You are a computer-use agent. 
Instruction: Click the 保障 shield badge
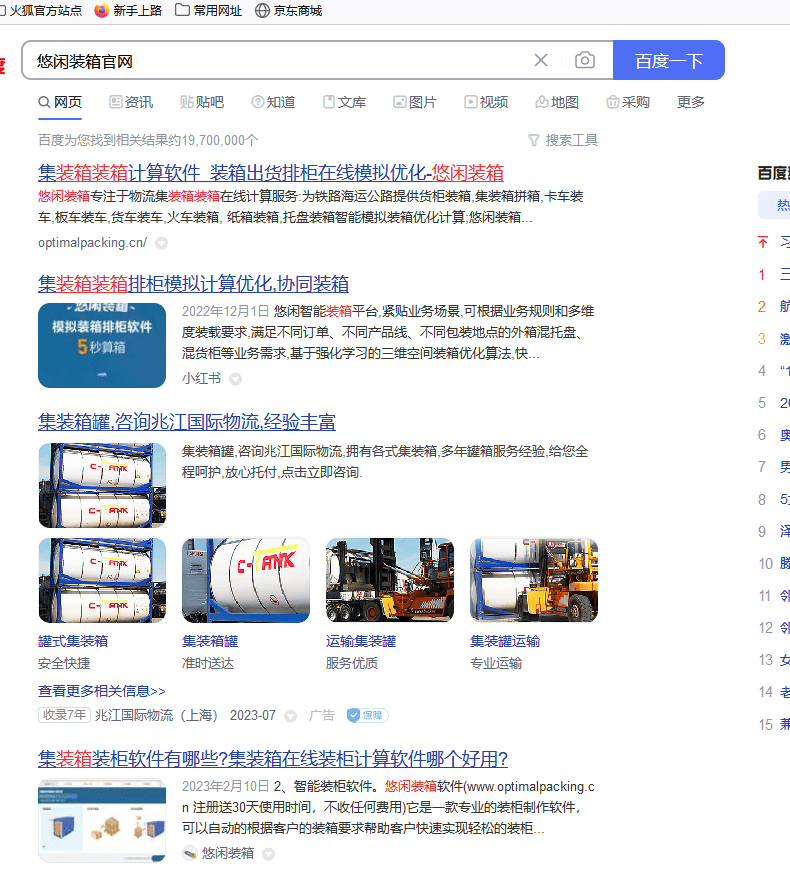point(367,715)
